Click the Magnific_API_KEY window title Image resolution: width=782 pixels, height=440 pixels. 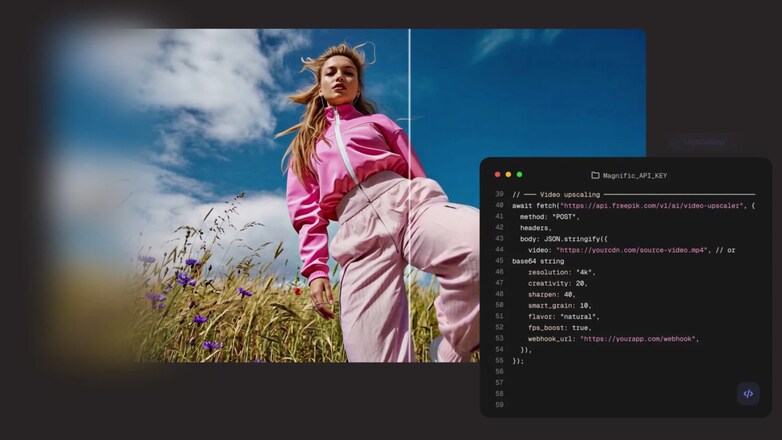coord(634,176)
